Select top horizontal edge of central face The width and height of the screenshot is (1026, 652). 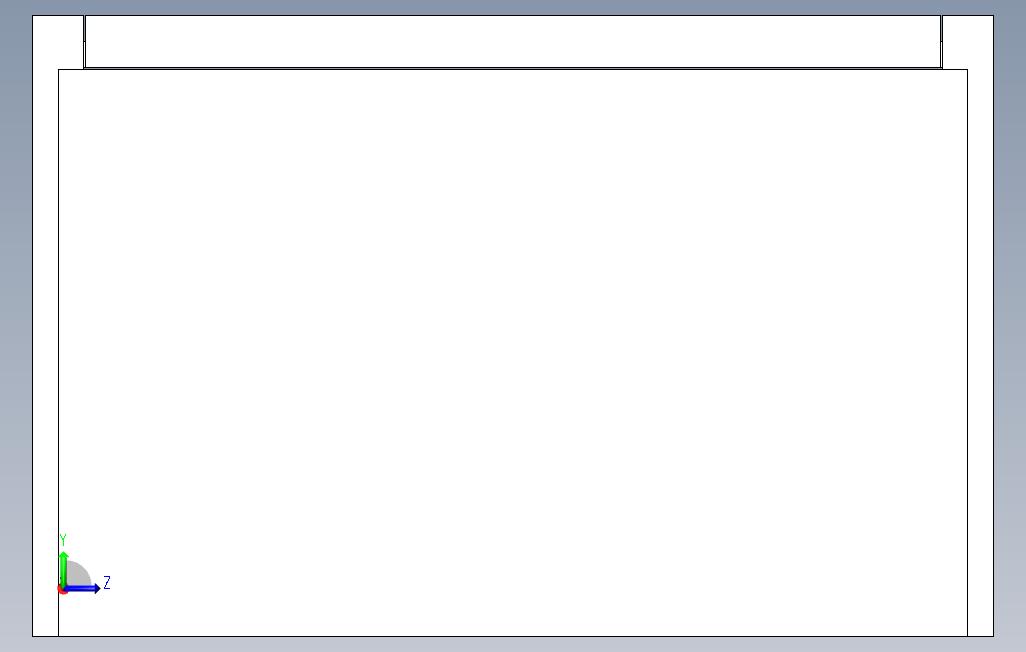pyautogui.click(x=513, y=69)
